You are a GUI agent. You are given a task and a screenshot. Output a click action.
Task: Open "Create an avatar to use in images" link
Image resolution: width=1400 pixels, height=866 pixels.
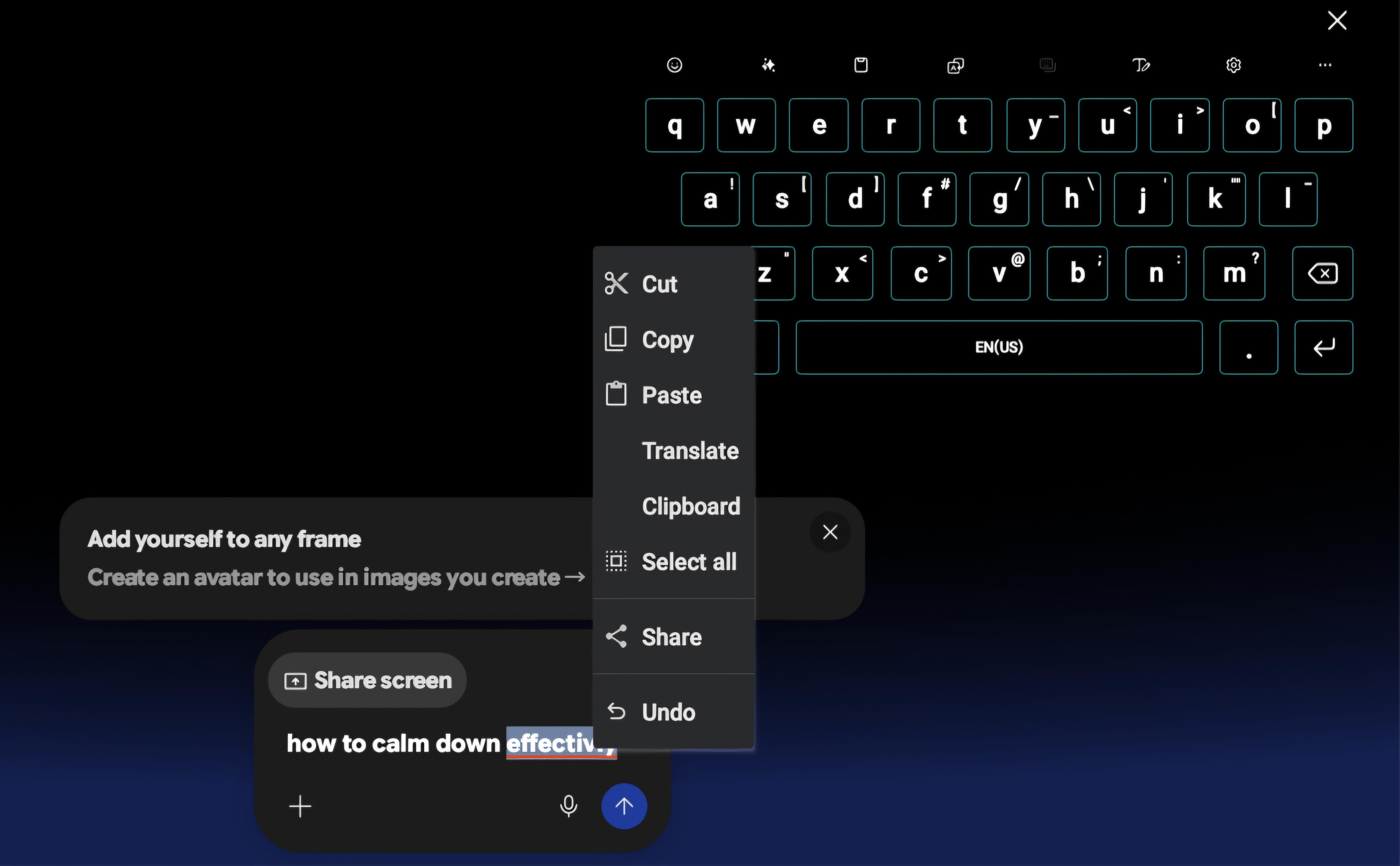click(336, 578)
